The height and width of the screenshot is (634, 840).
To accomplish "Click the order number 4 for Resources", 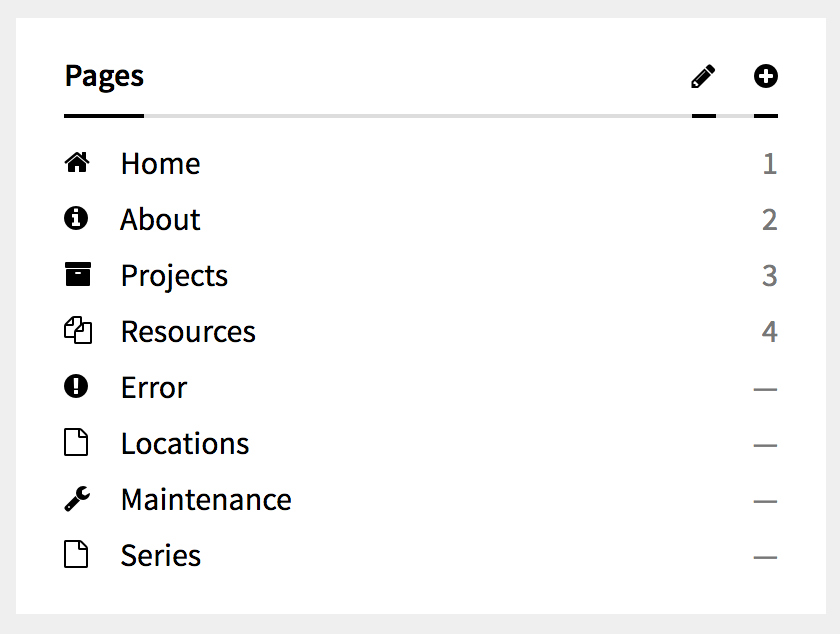I will 769,332.
